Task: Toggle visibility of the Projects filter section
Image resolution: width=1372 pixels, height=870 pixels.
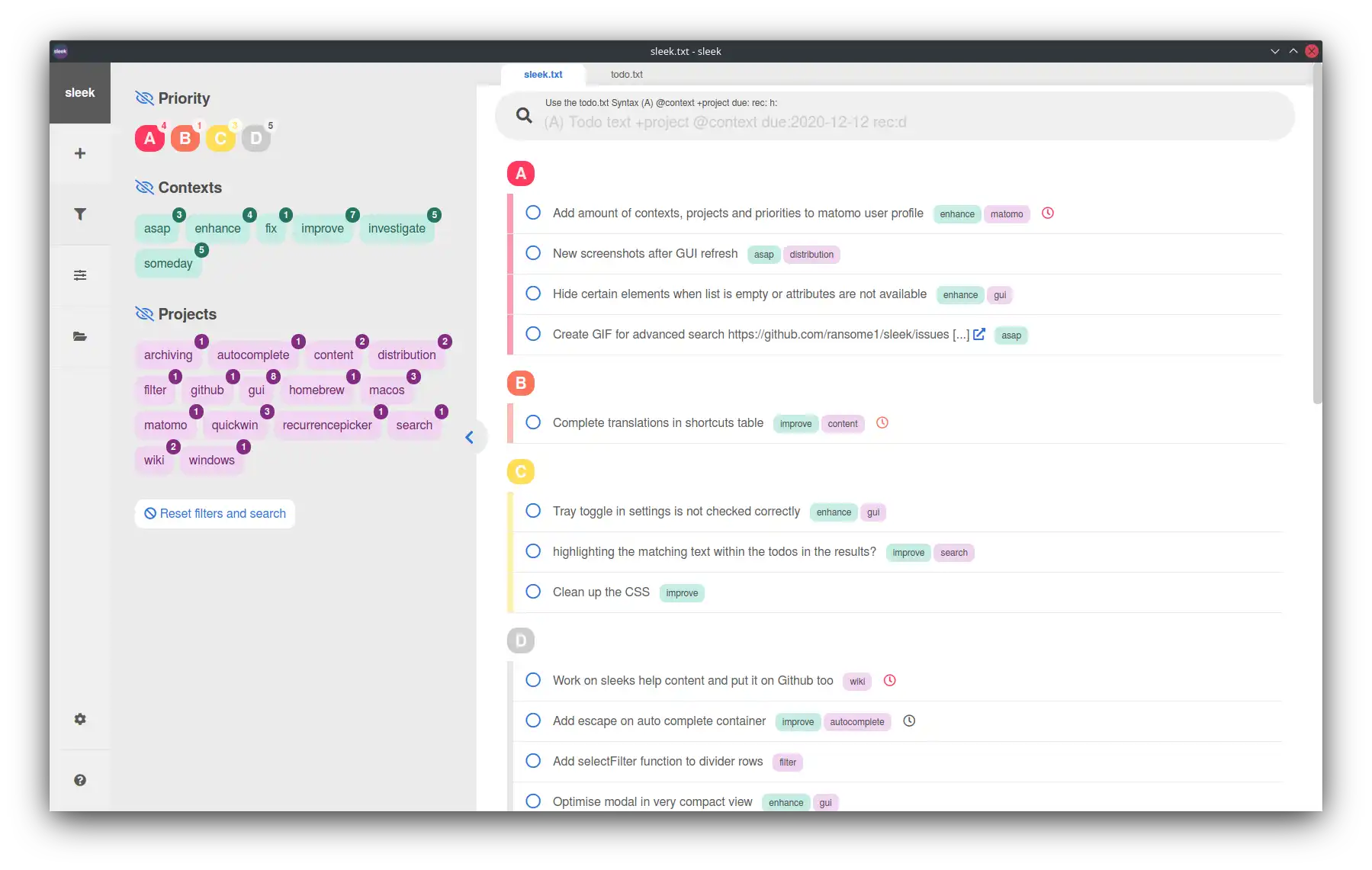Action: pos(144,314)
